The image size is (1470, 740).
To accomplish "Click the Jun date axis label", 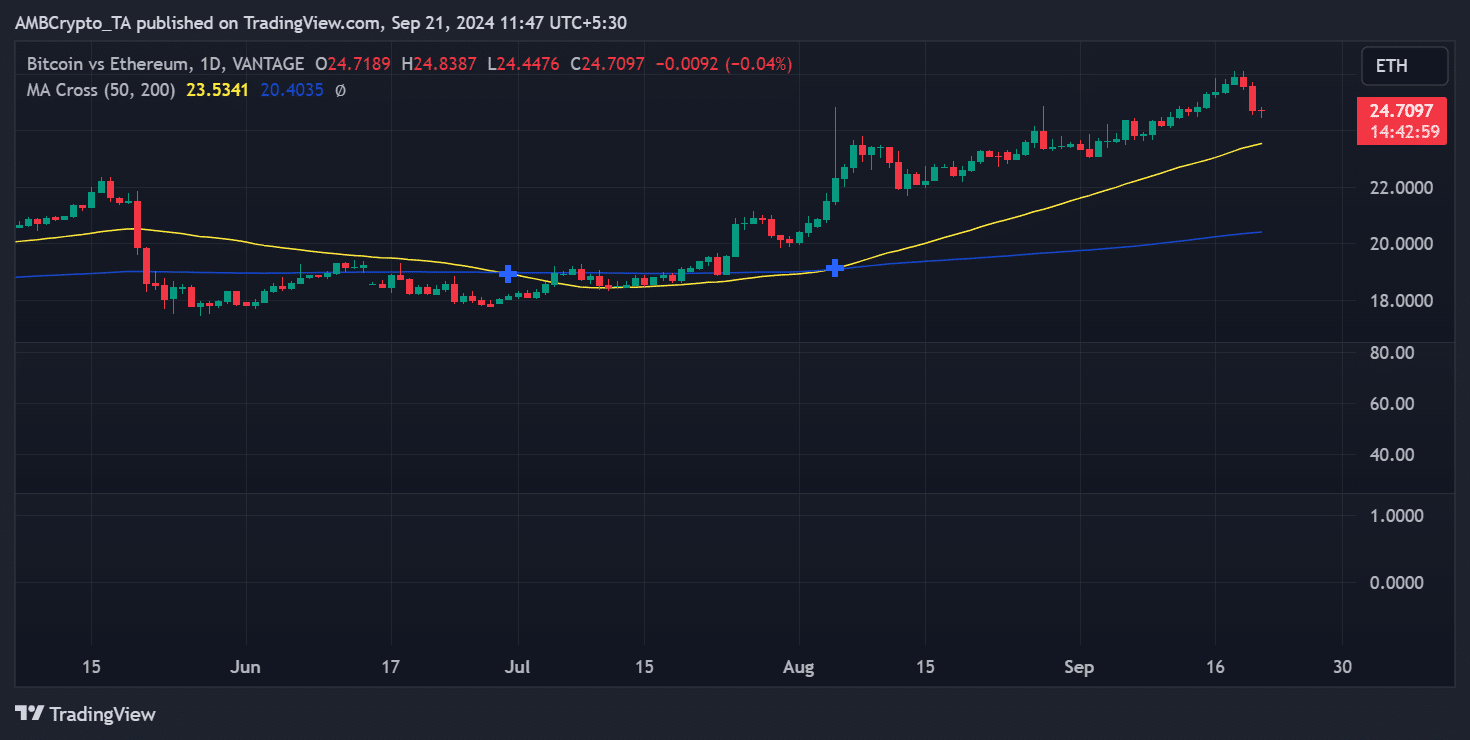I will tap(245, 667).
